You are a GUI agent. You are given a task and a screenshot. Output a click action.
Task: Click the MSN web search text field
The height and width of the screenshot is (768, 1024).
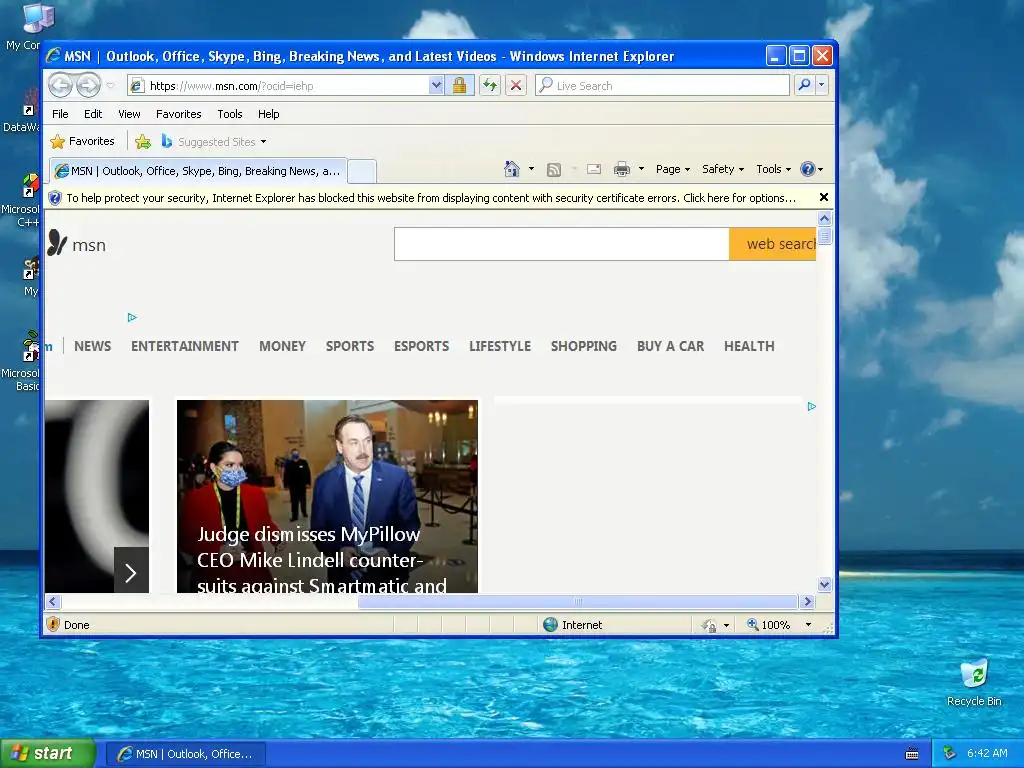pos(562,244)
